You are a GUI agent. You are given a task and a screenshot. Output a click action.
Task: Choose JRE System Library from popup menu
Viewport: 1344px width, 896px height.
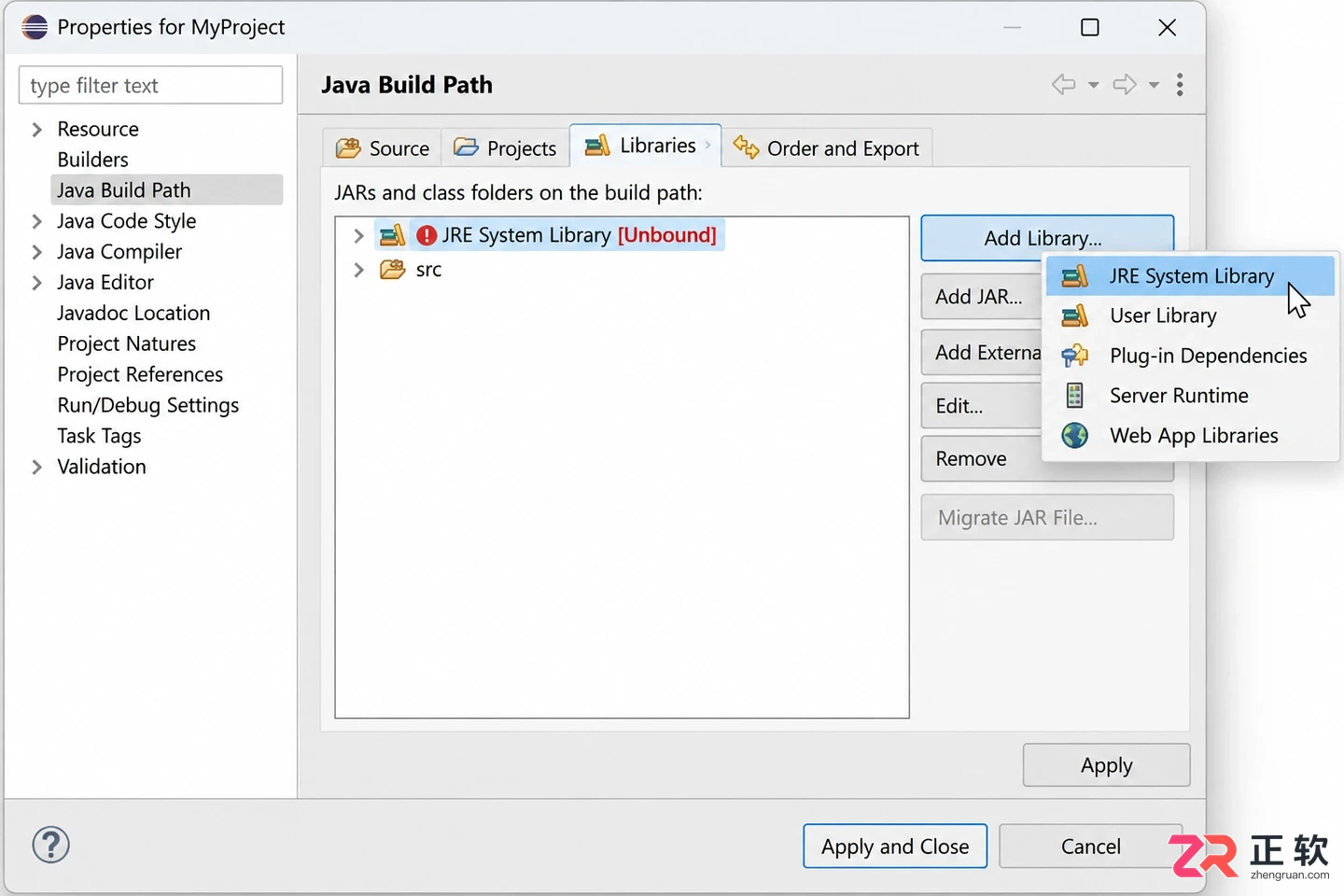click(x=1190, y=276)
